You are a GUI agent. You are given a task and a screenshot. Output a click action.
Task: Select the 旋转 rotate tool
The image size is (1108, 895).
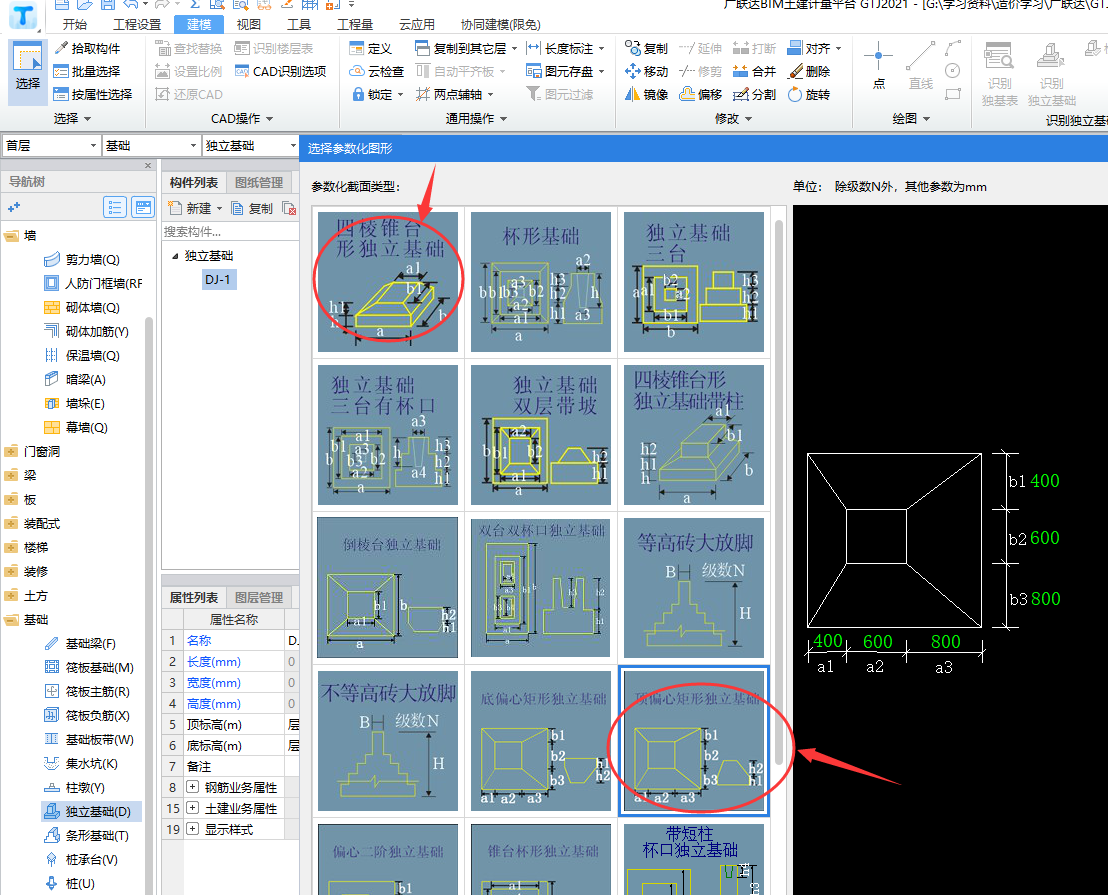pos(809,94)
